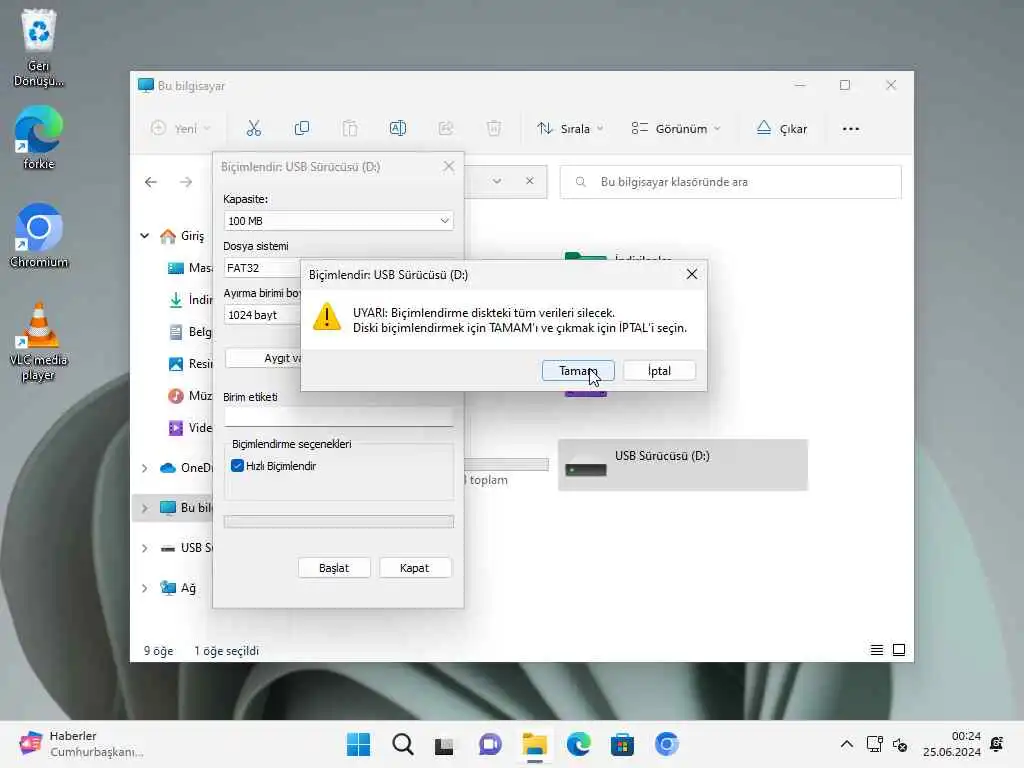Select the Belgeler item in sidebar
The width and height of the screenshot is (1024, 768).
189,332
